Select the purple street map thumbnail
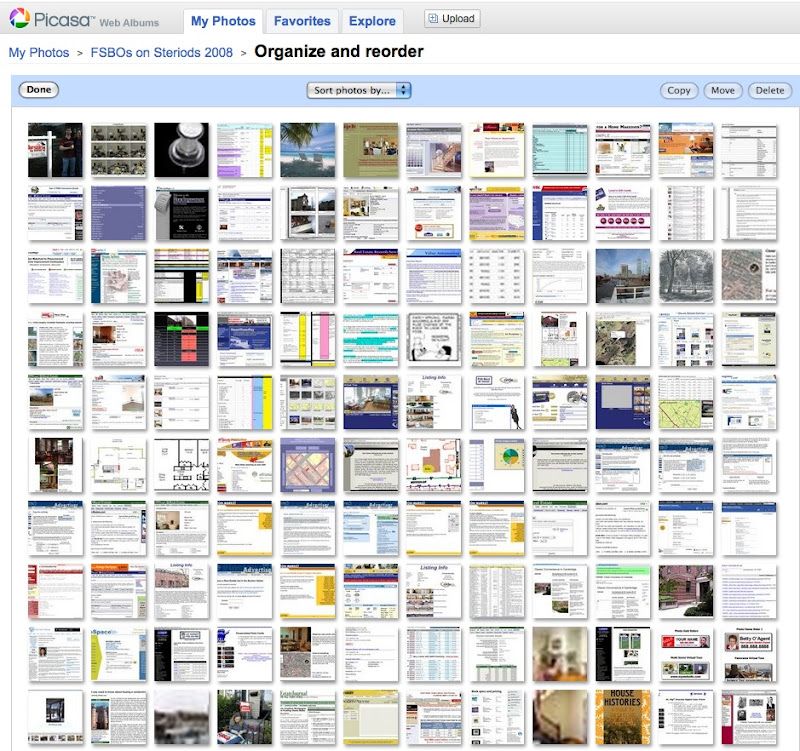Viewport: 800px width, 751px height. click(308, 465)
